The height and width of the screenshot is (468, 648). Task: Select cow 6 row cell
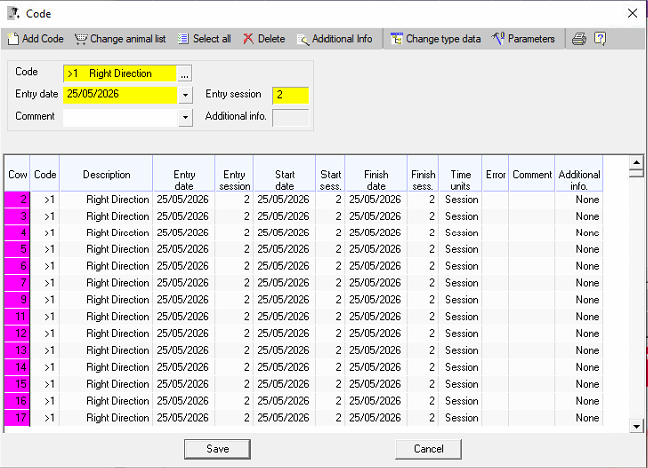17,266
